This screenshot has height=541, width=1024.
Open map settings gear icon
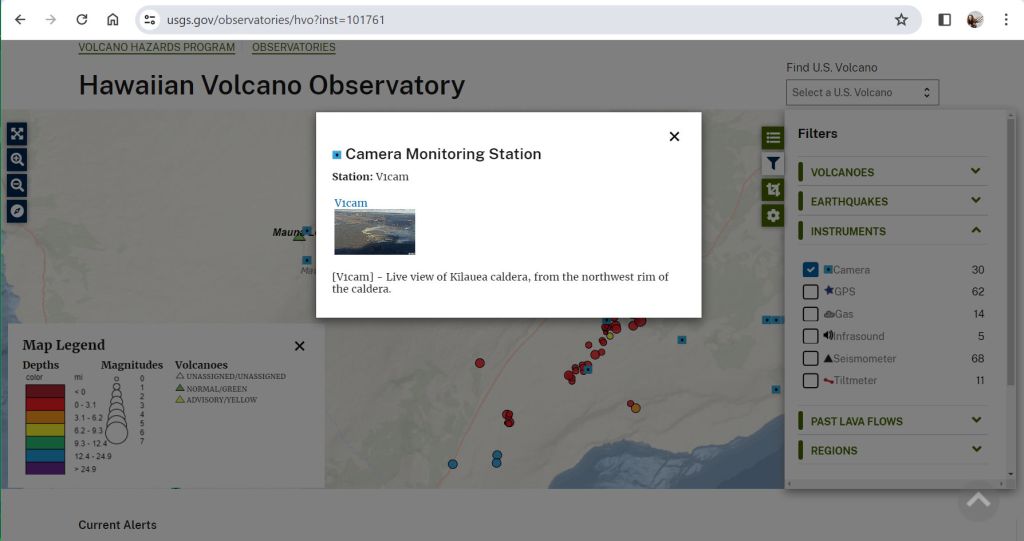pos(772,215)
